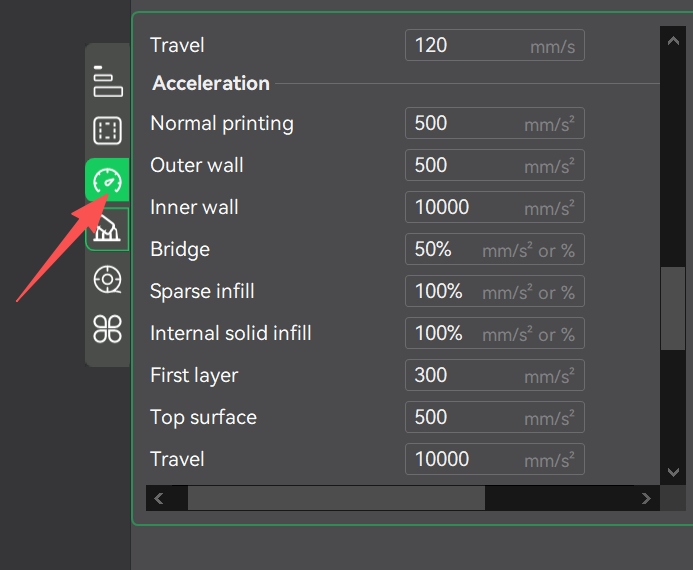This screenshot has height=570, width=693.
Task: Focus the Normal printing acceleration field
Action: point(464,124)
